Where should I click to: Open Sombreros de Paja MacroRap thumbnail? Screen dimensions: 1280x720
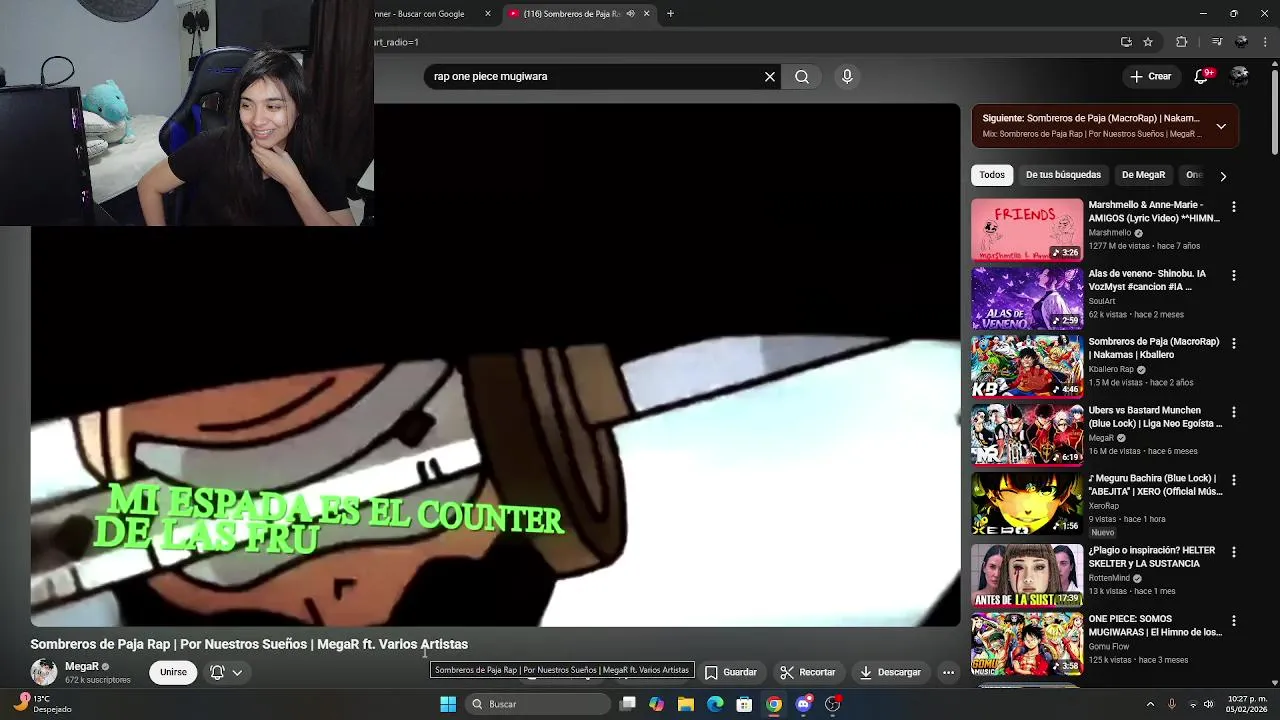pyautogui.click(x=1027, y=366)
